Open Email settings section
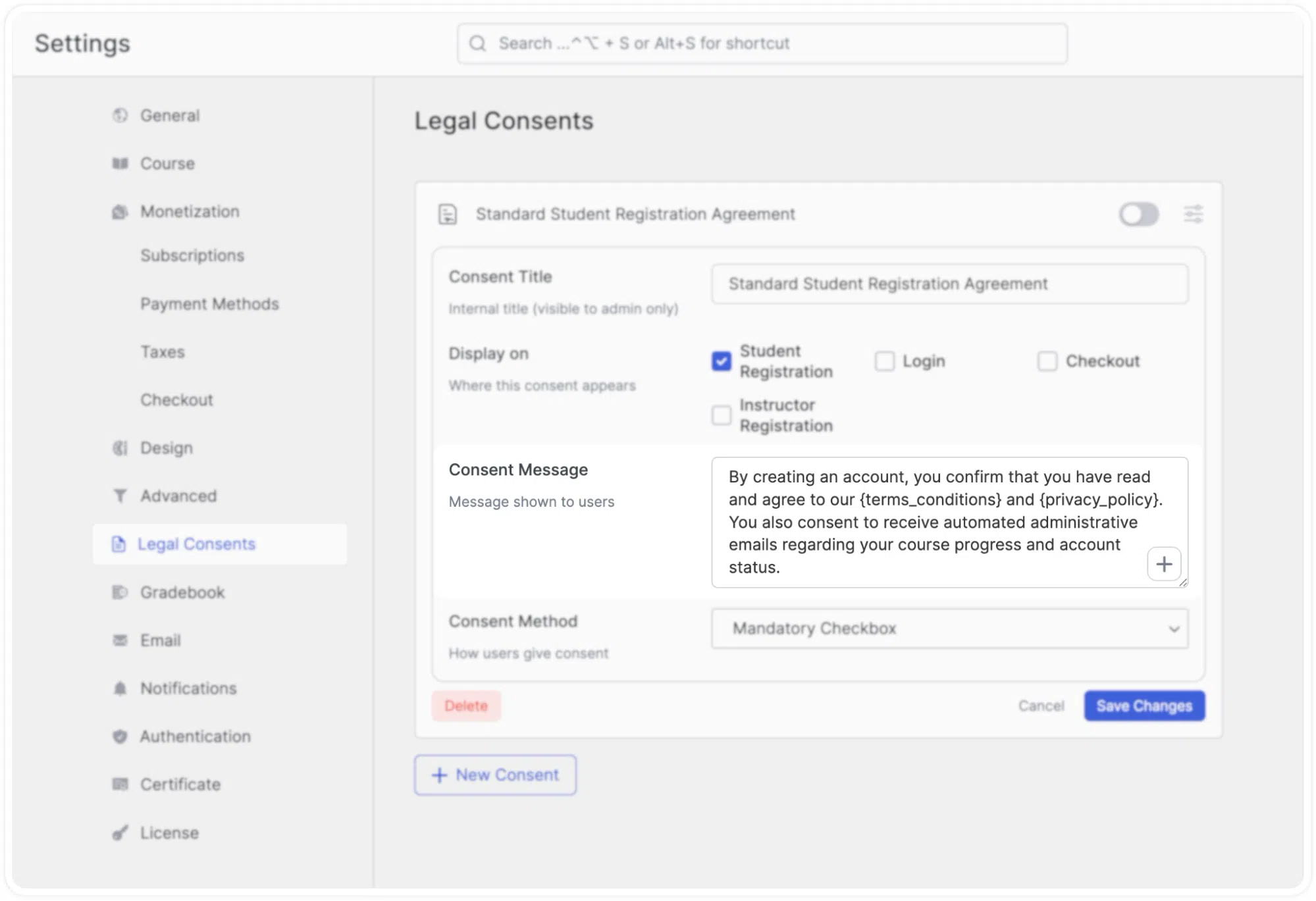 pyautogui.click(x=160, y=640)
